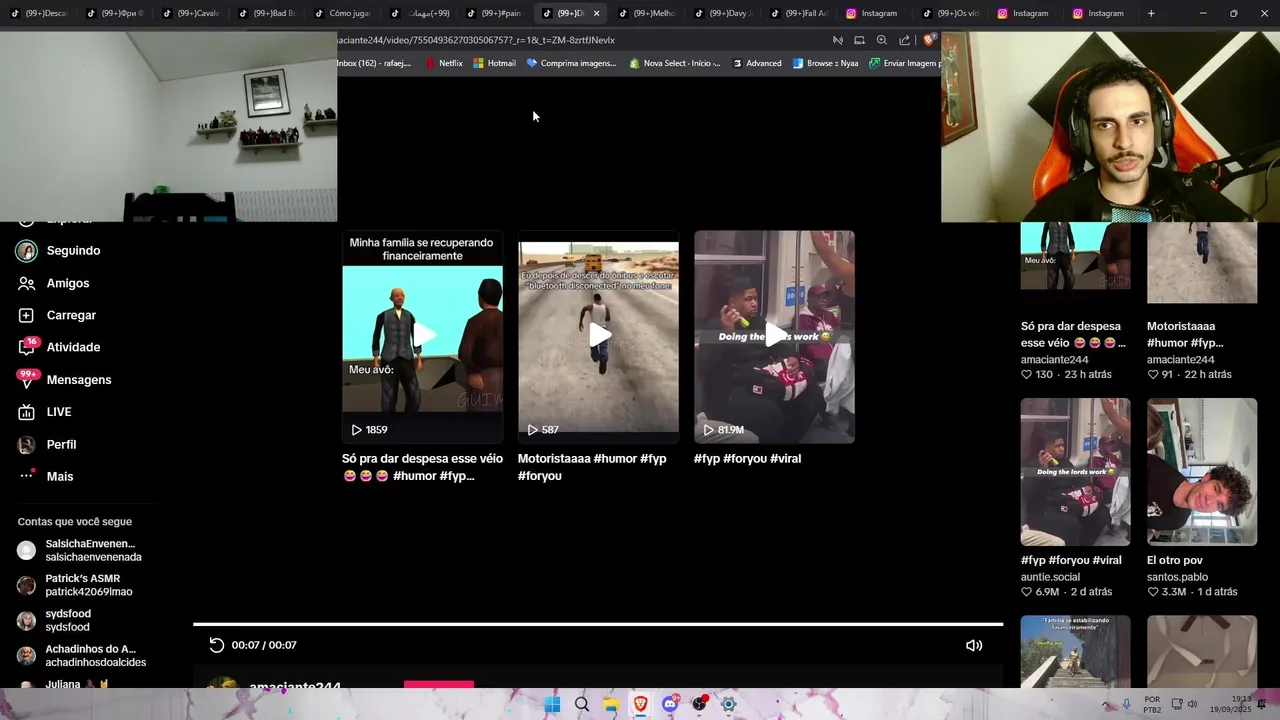Switch to the 'Cómo jugar' tab
The height and width of the screenshot is (720, 1280).
(x=342, y=13)
